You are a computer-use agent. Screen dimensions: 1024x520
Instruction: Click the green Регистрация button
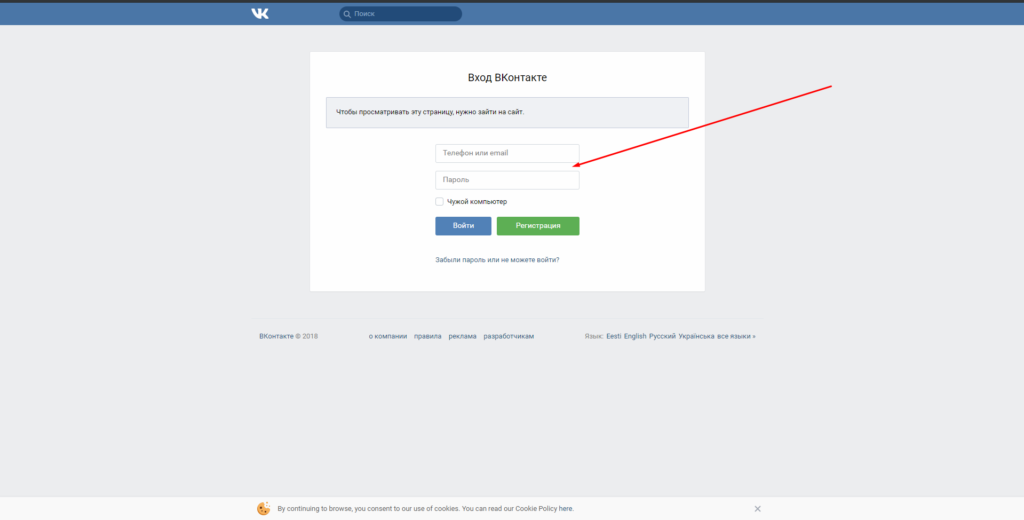pyautogui.click(x=538, y=226)
